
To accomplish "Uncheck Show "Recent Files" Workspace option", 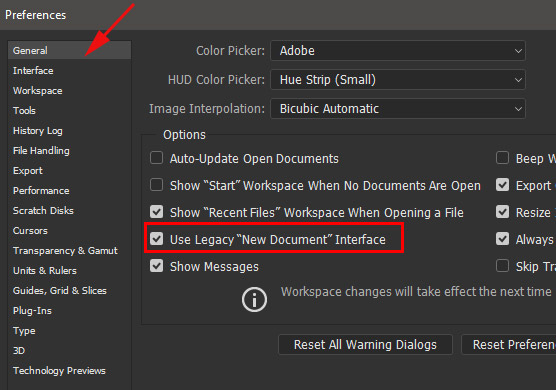I will click(x=156, y=212).
